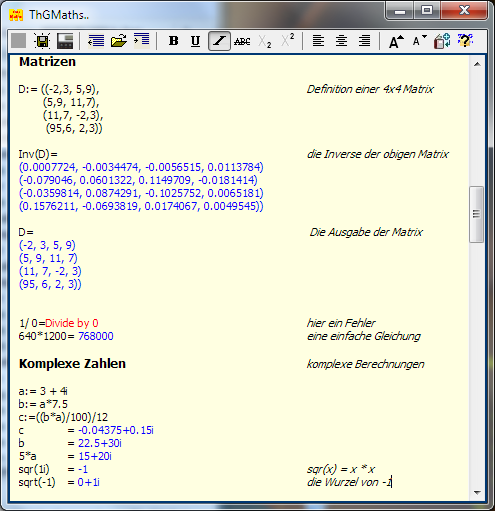The image size is (495, 511).
Task: Click comment 'Die Ausgabe der Matrix'
Action: click(x=366, y=232)
